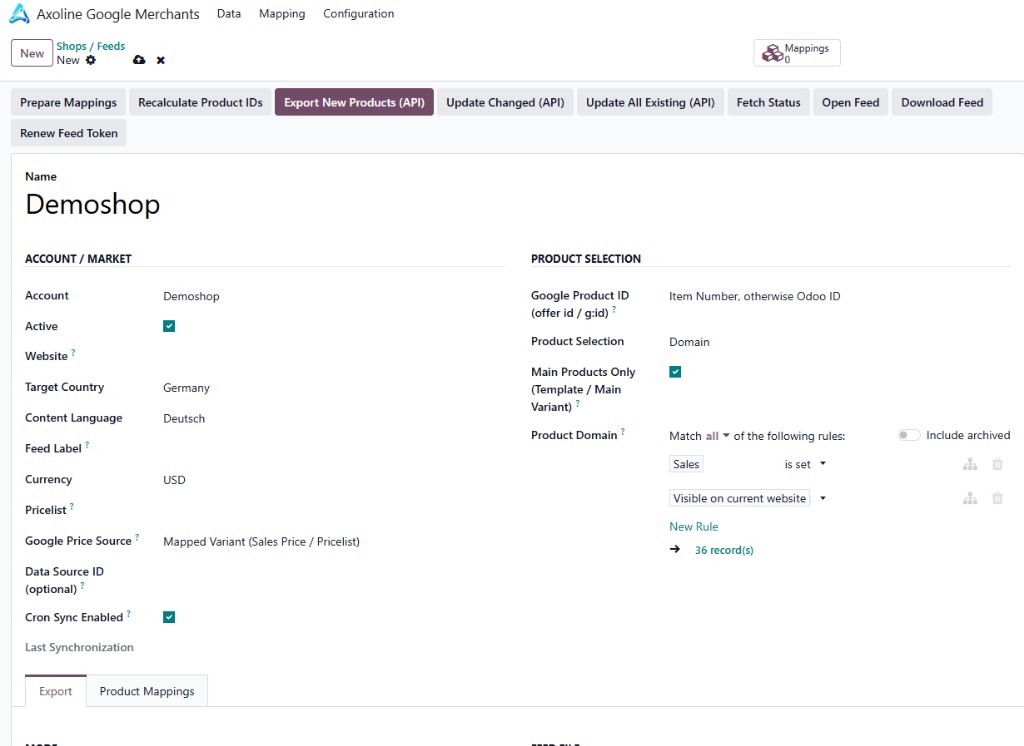Open the gear actions menu beside New
This screenshot has width=1024, height=746.
click(x=91, y=60)
